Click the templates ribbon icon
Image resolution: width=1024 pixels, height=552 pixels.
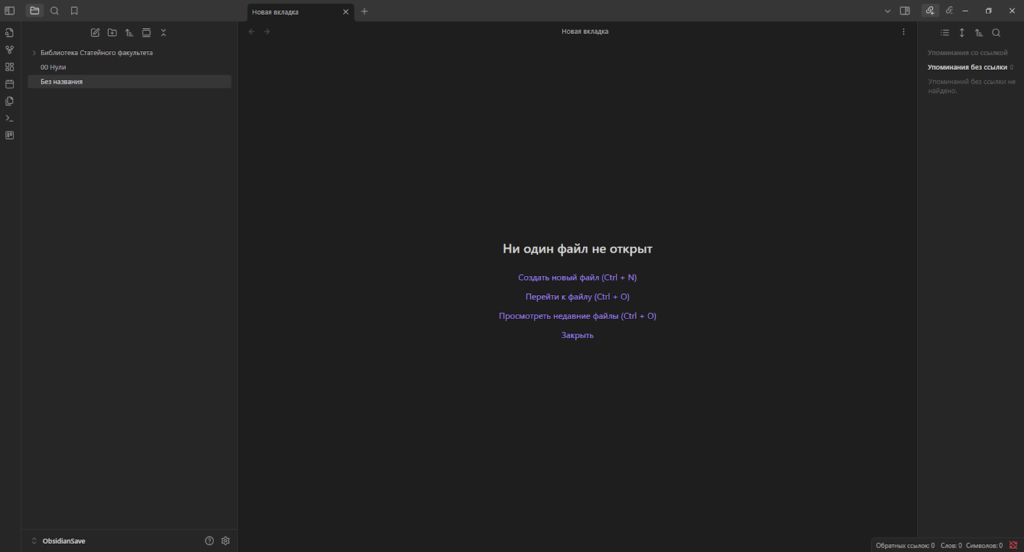[10, 101]
